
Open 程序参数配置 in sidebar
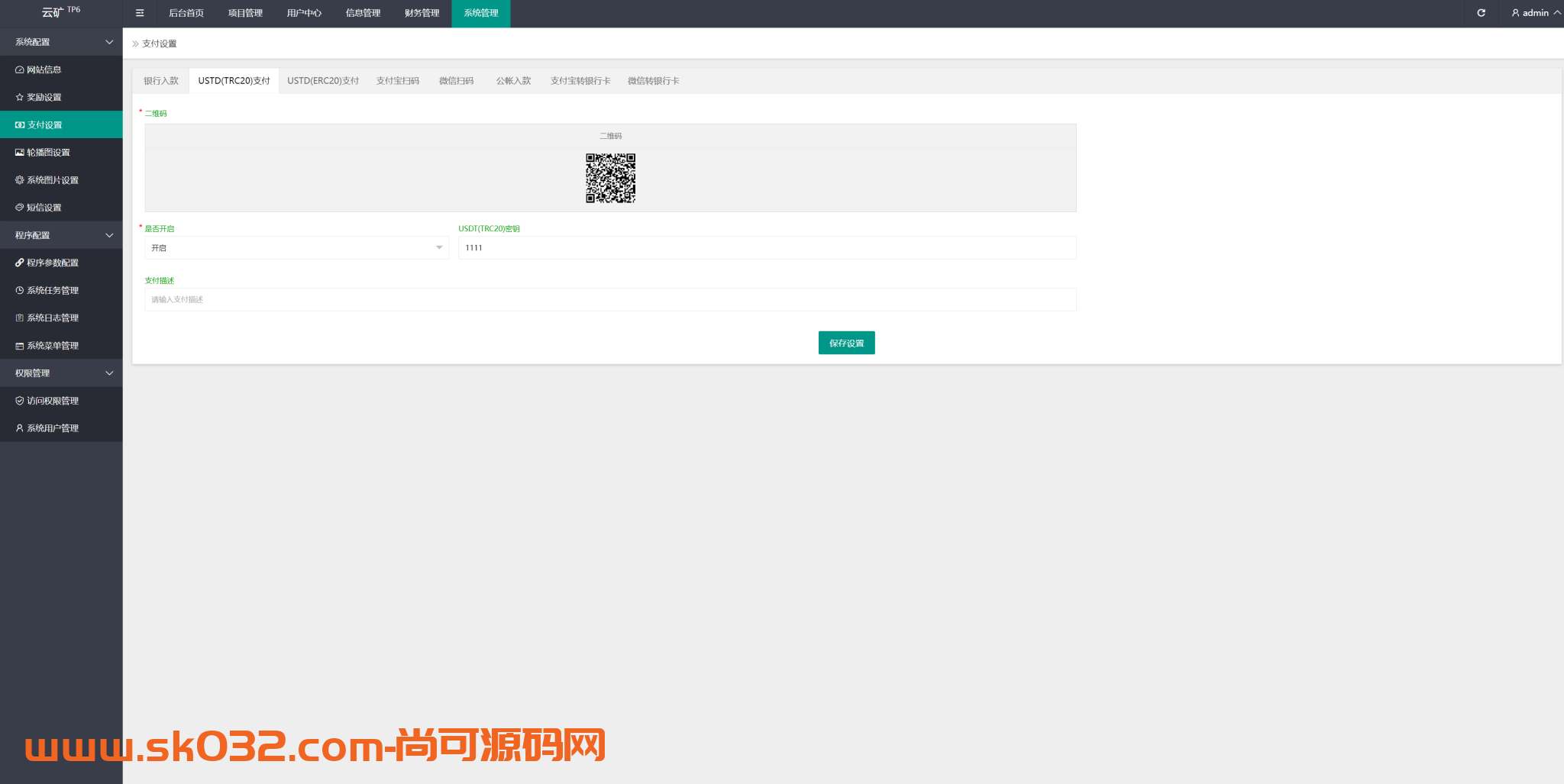click(x=61, y=263)
